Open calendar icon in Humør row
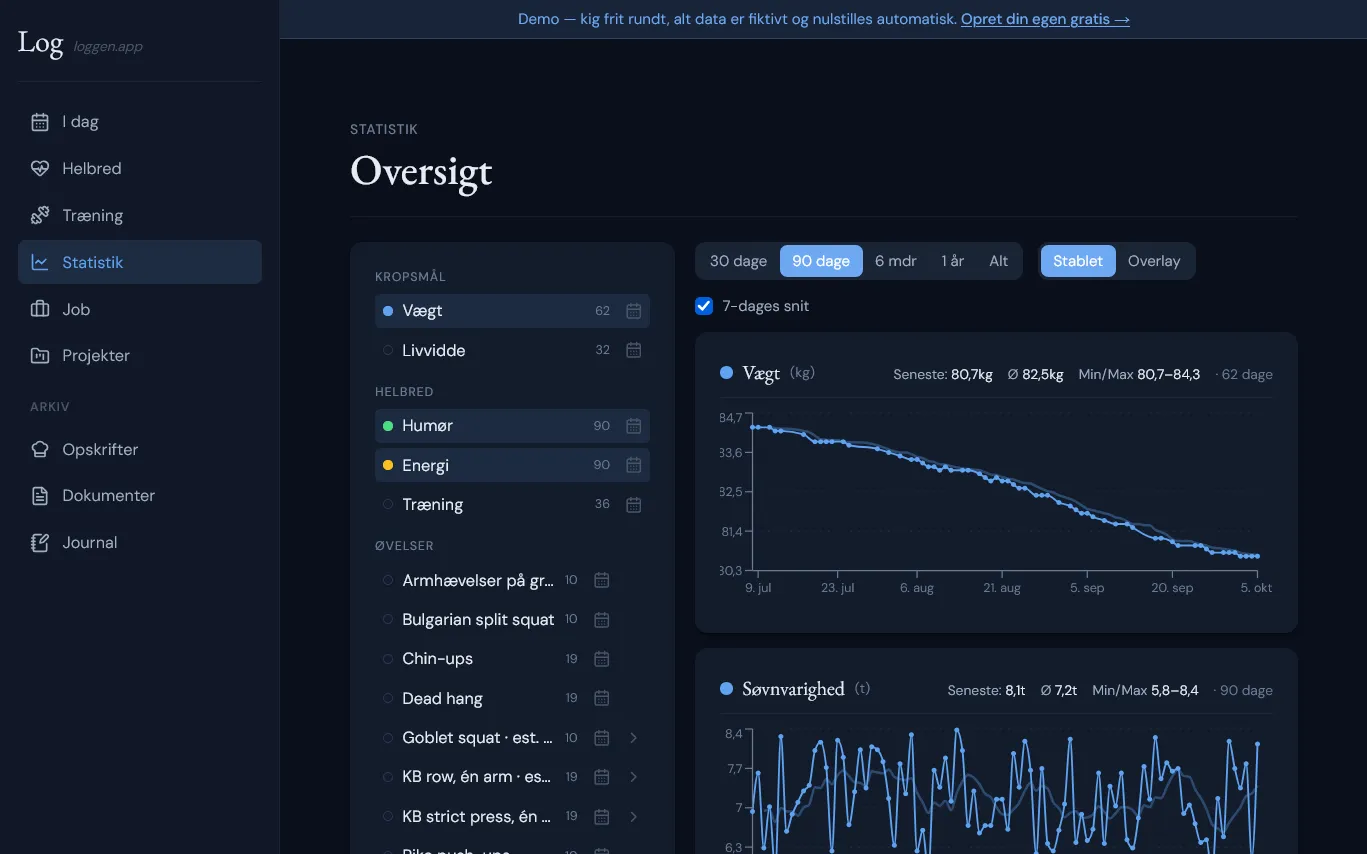The width and height of the screenshot is (1367, 854). click(x=633, y=426)
